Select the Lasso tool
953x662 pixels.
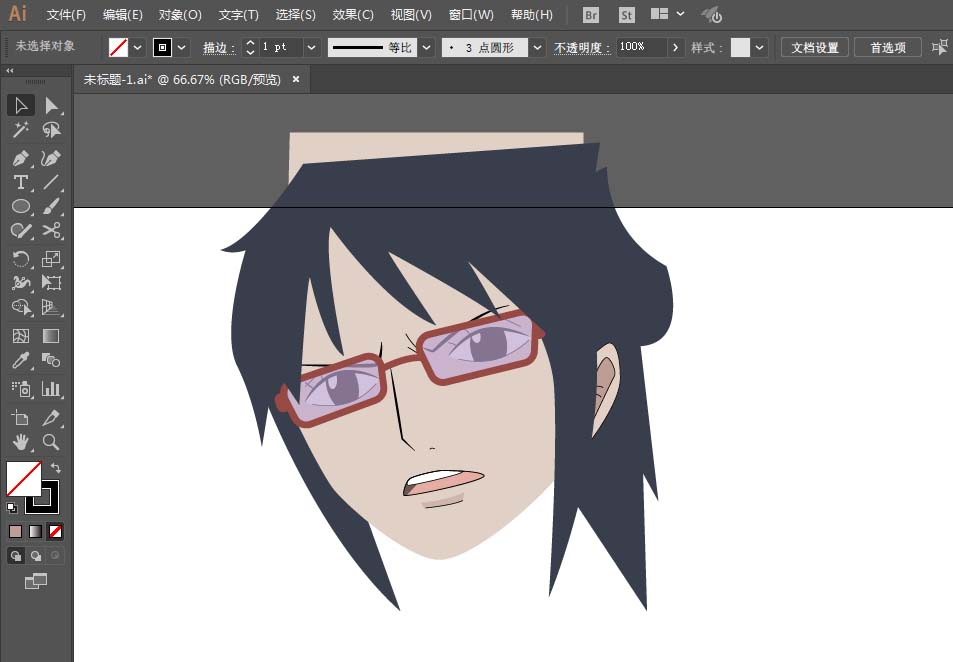pos(51,129)
